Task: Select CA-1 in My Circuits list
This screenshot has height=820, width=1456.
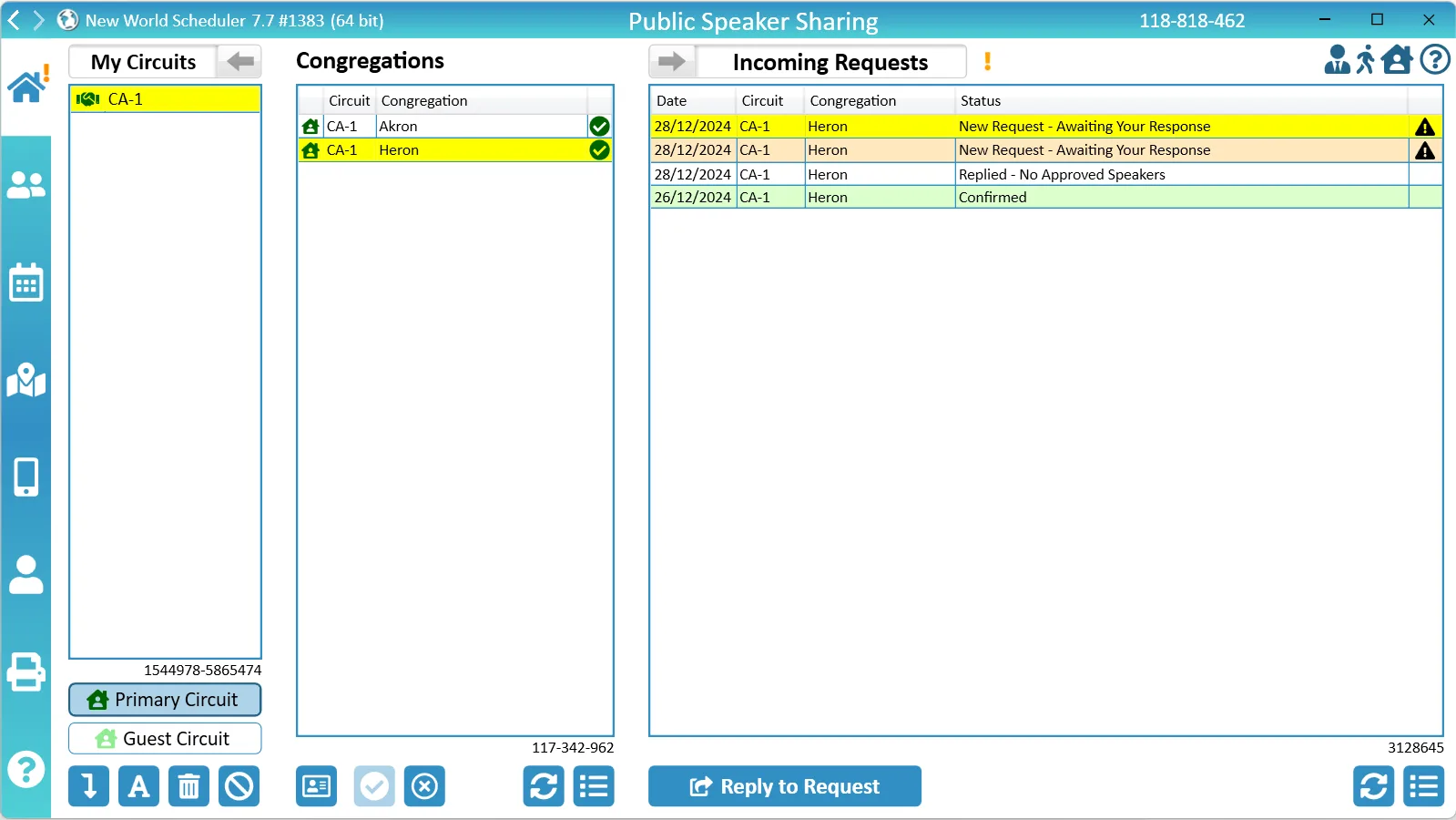Action: 165,99
